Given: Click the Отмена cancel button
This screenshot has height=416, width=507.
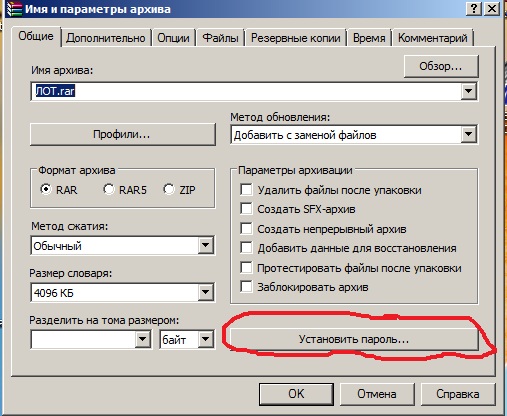Looking at the screenshot, I should click(377, 394).
